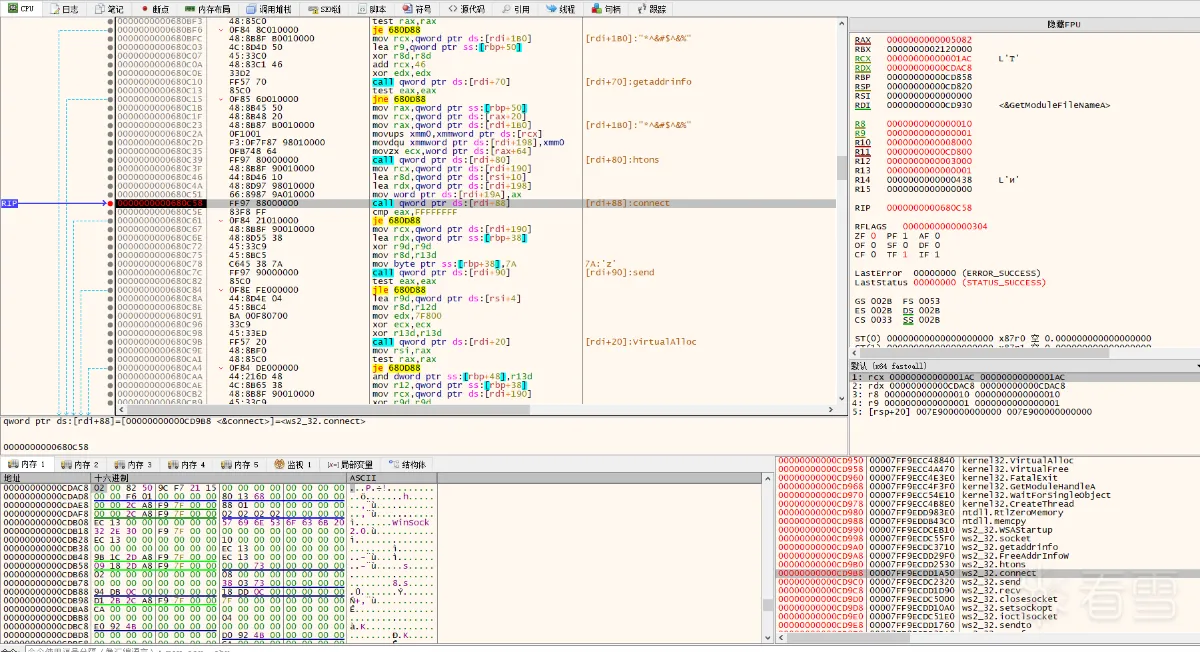Open the x64 fastcall calling convention dropdown
This screenshot has width=1200, height=652.
coord(1024,366)
